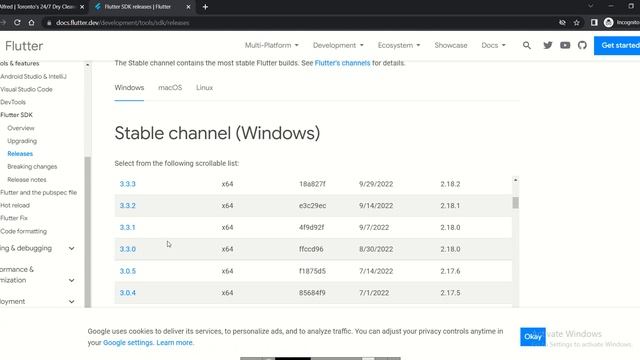Screen dimensions: 640x360
Task: Open Upgrading in sidebar
Action: point(22,141)
